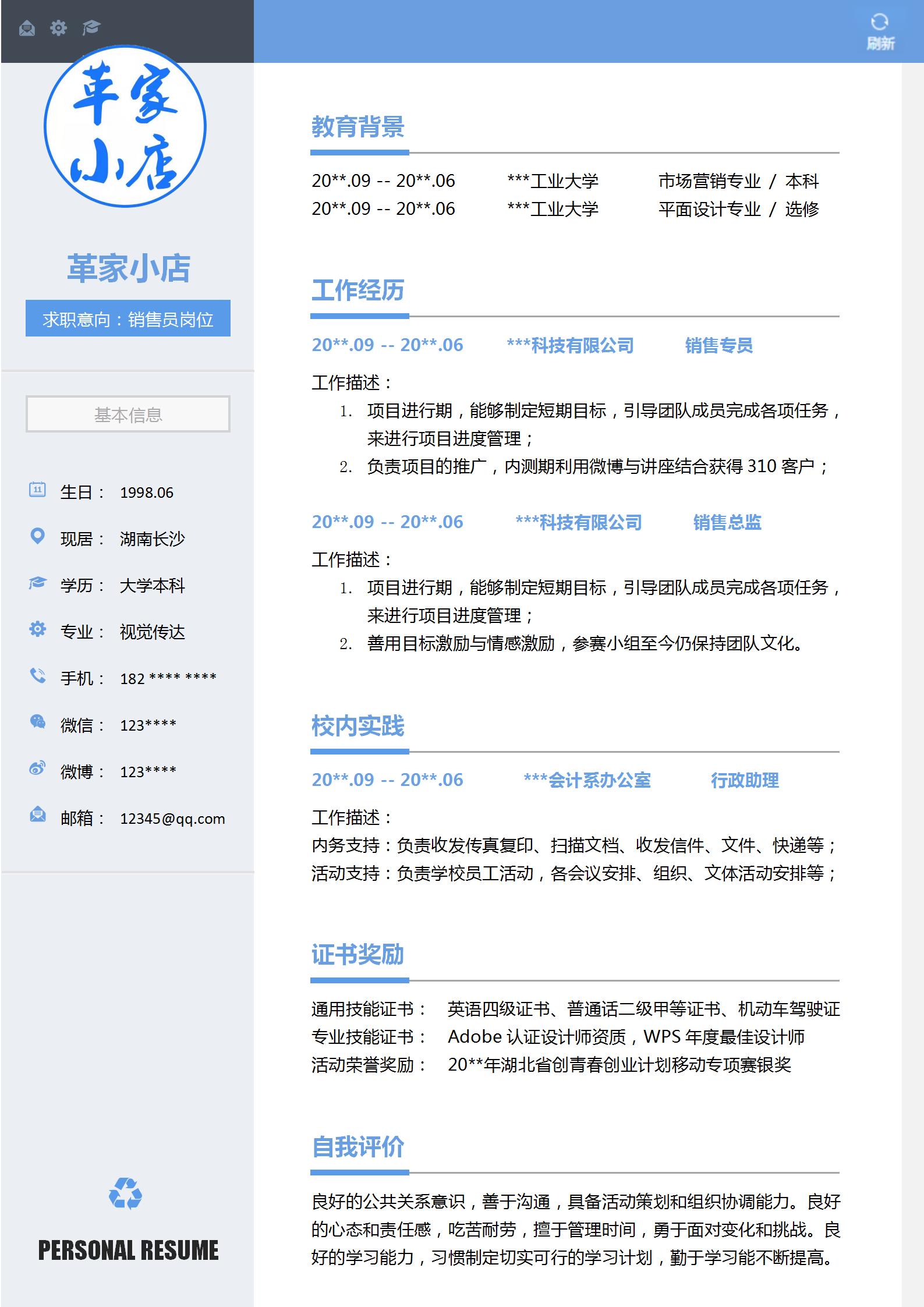
Task: Click the job title 销售总监
Action: (x=727, y=522)
